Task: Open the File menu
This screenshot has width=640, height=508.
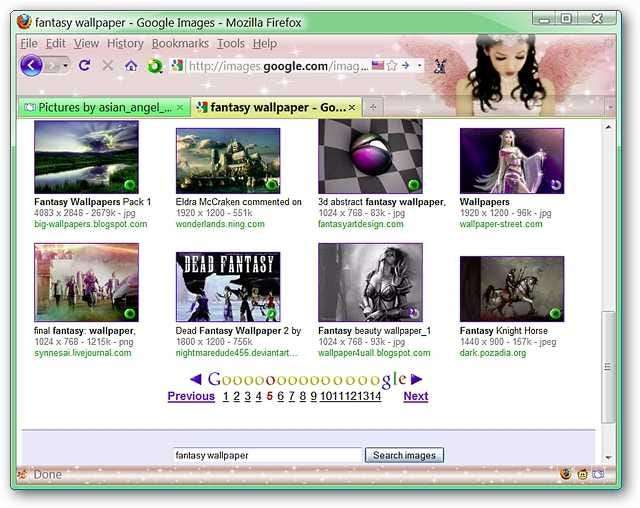Action: tap(29, 43)
